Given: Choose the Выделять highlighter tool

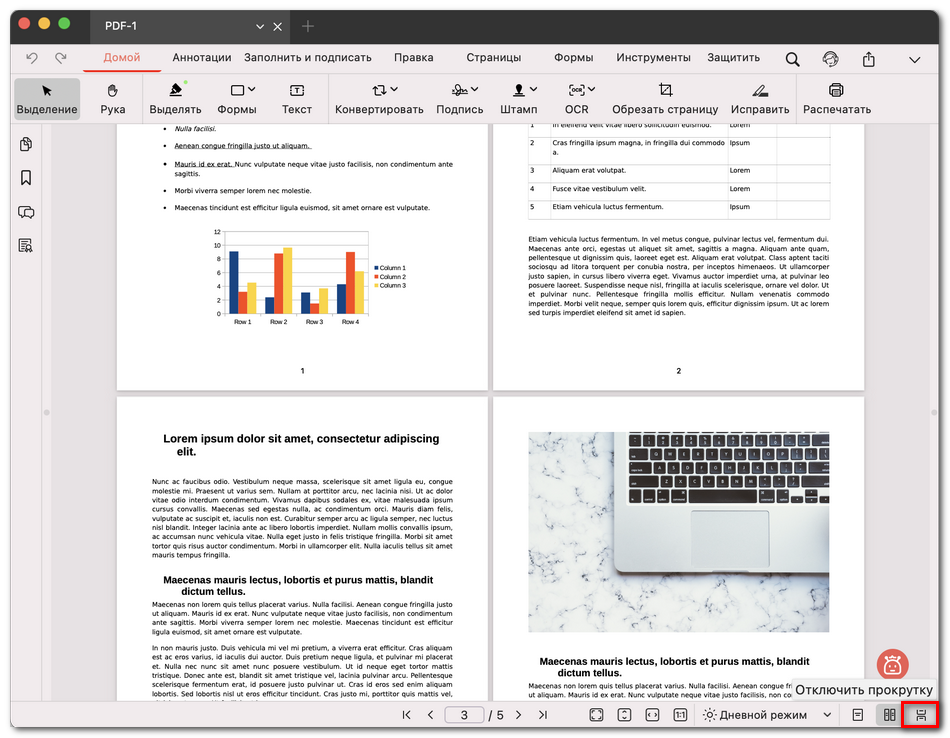Looking at the screenshot, I should [175, 99].
